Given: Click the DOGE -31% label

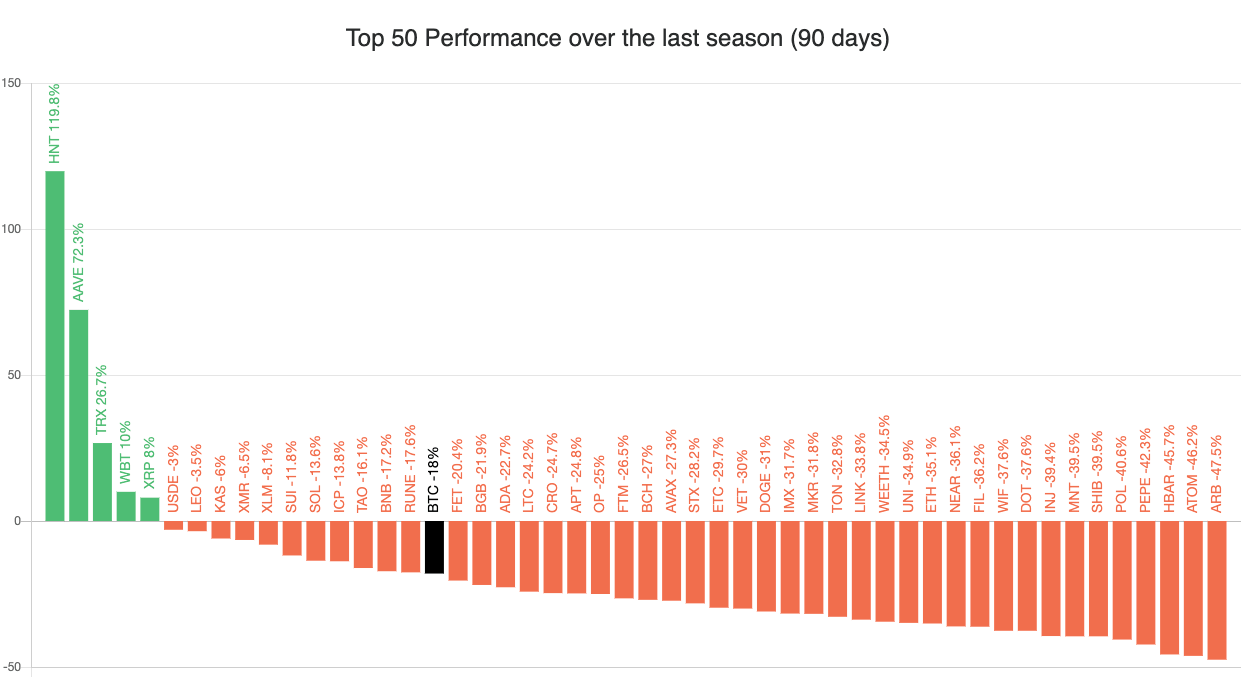Looking at the screenshot, I should tap(766, 474).
